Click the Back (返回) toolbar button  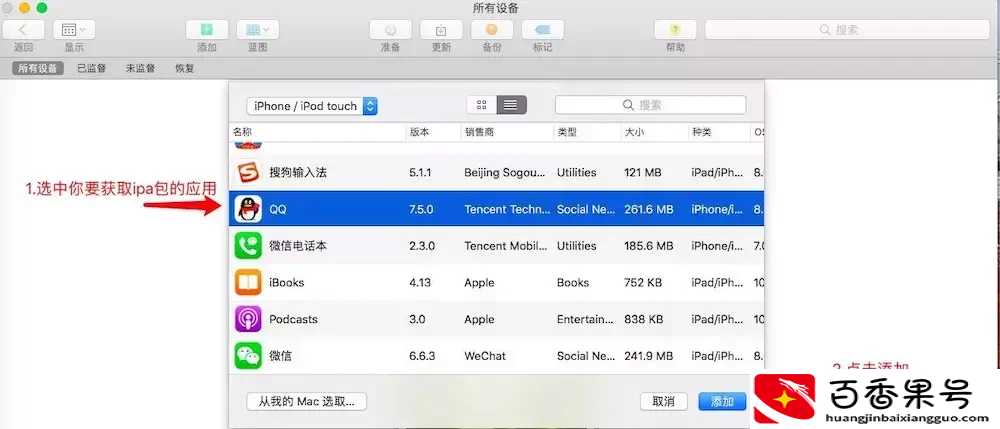24,30
